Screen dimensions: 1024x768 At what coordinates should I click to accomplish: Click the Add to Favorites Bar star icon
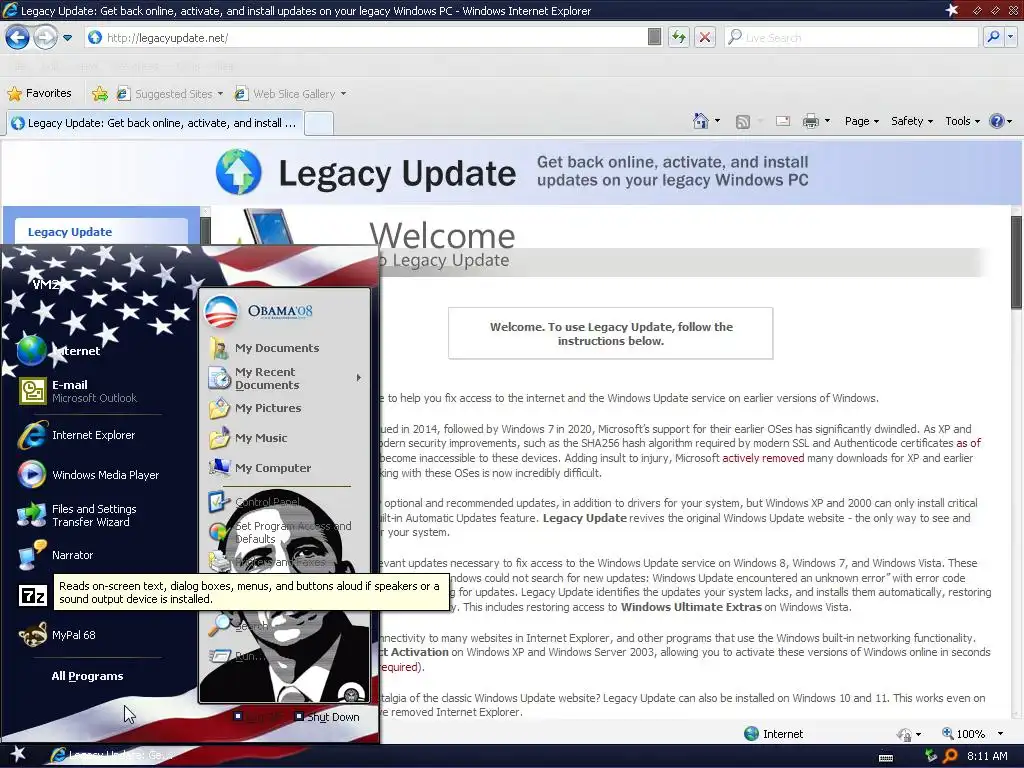click(x=100, y=94)
